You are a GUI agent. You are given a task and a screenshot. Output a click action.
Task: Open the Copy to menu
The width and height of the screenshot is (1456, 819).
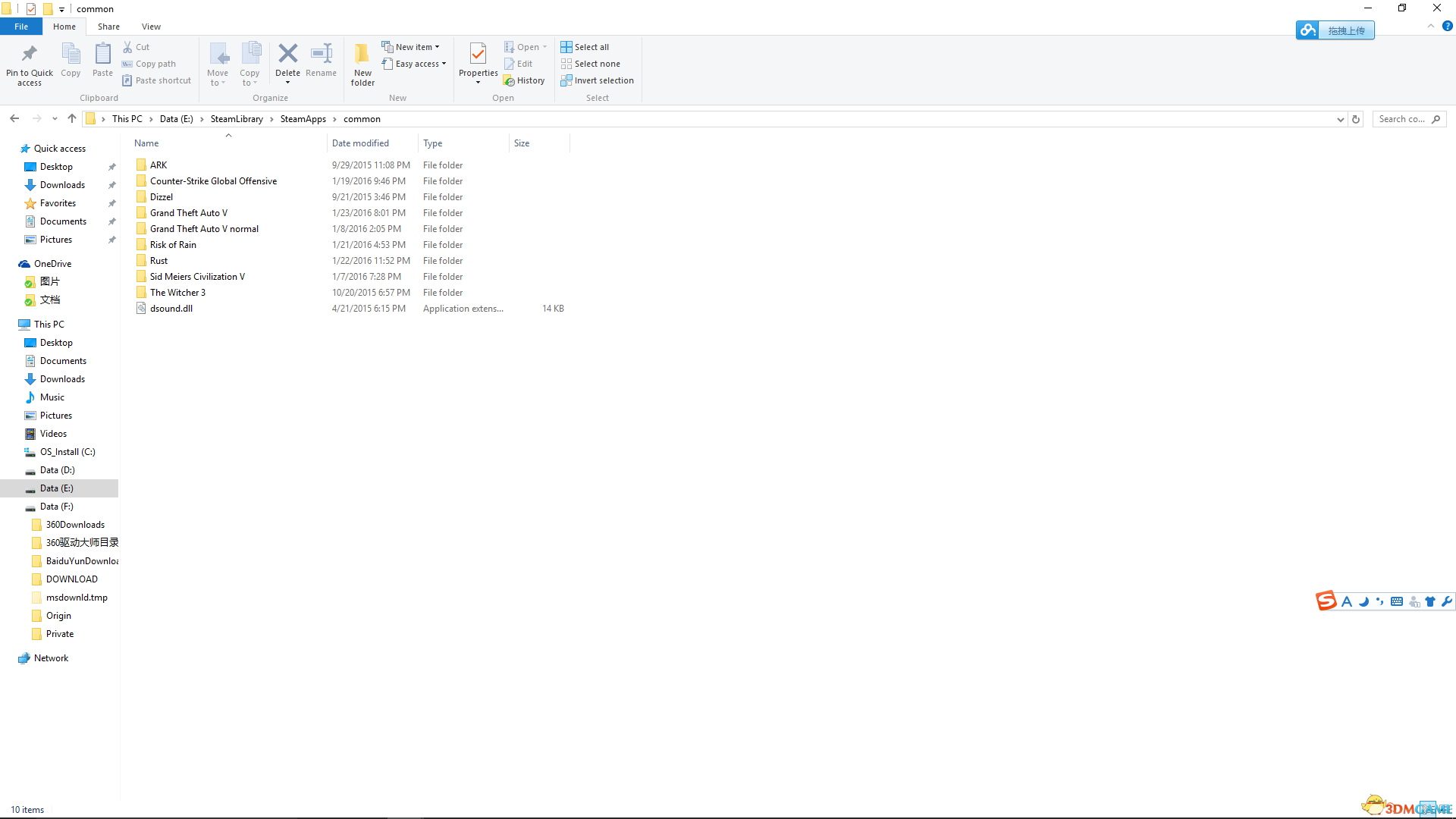click(x=249, y=64)
